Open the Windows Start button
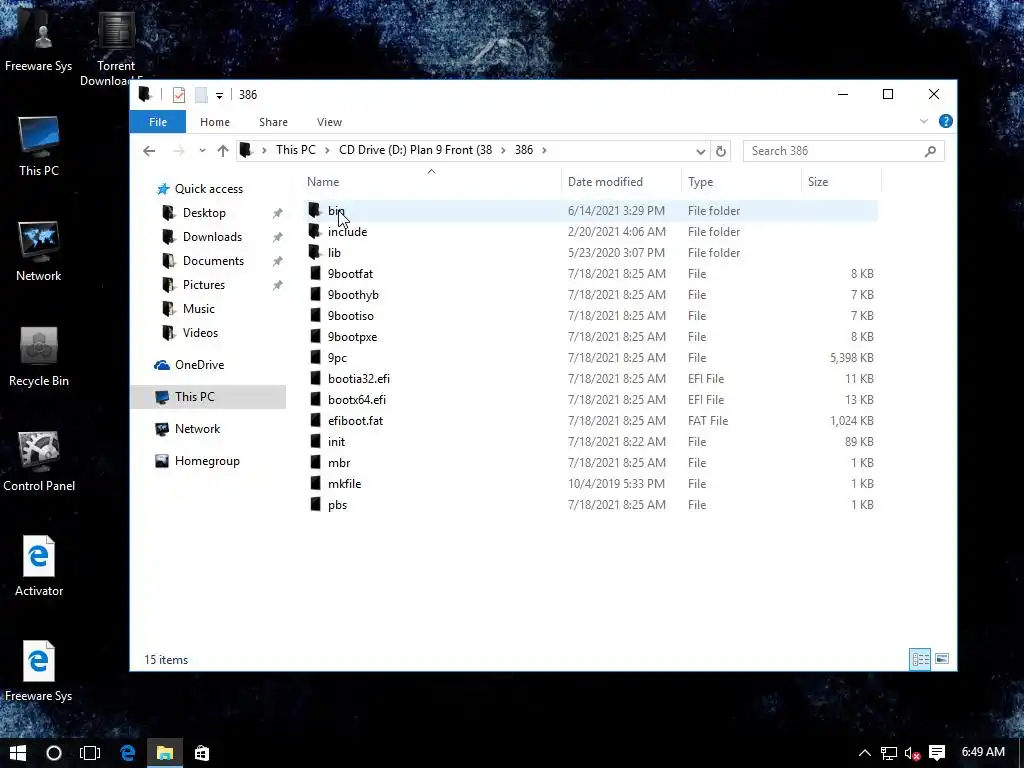 point(18,753)
